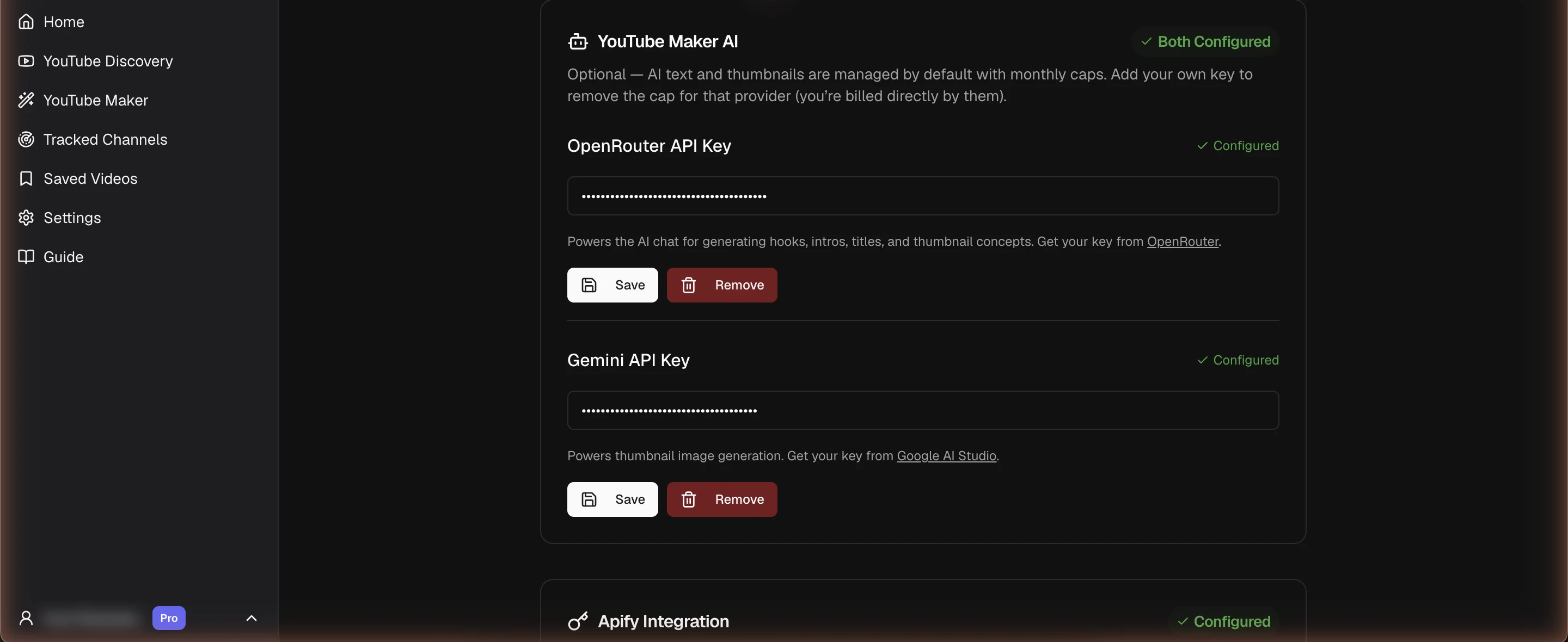The image size is (1568, 642).
Task: Click the Pro plan badge
Action: click(x=169, y=618)
